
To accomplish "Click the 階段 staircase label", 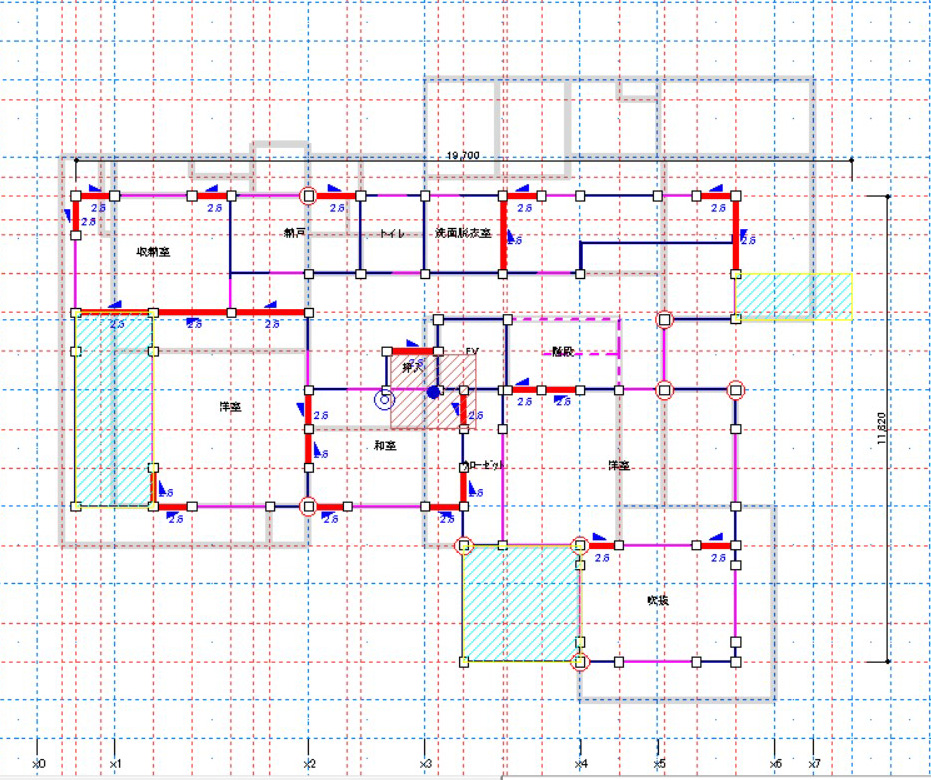I will point(565,352).
